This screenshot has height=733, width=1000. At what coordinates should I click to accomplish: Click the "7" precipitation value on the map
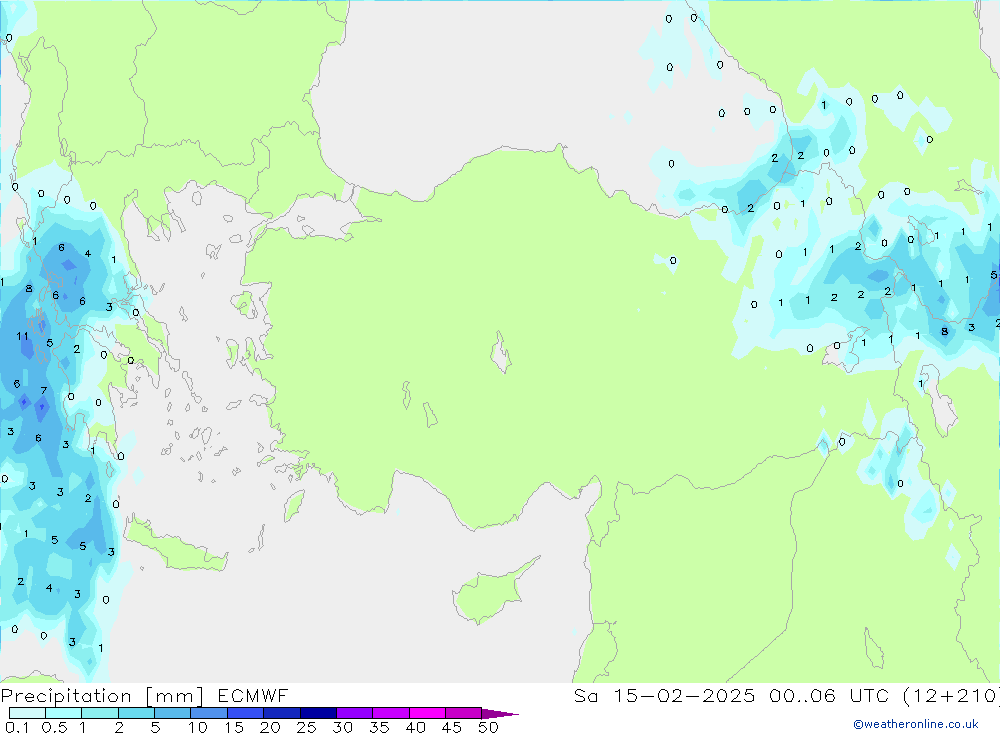[x=44, y=390]
